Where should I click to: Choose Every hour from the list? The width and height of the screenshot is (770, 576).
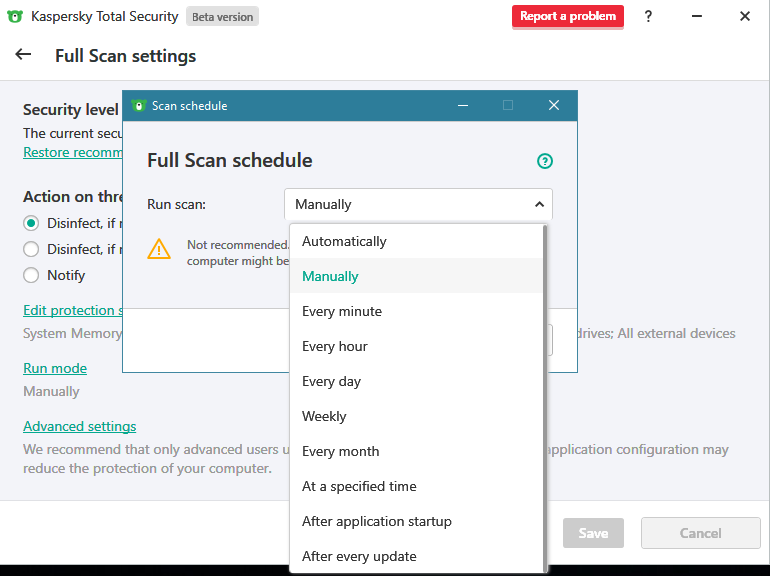click(x=416, y=346)
